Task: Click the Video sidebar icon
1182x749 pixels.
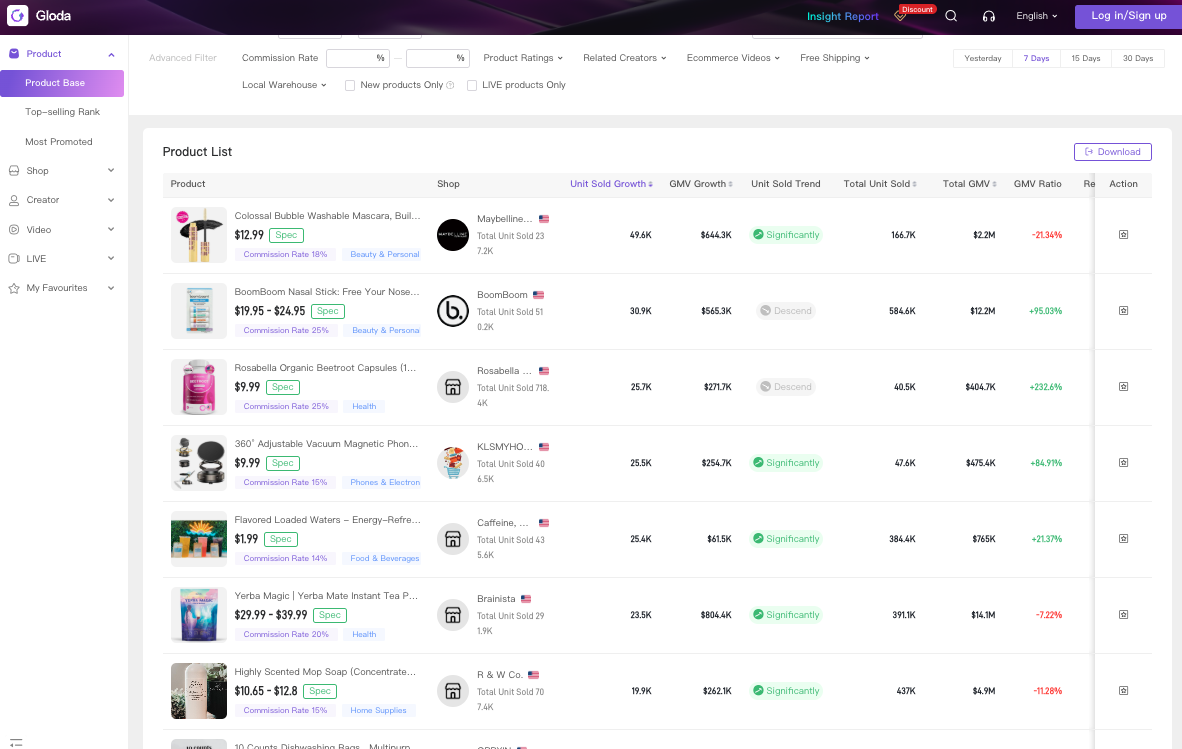Action: 14,230
